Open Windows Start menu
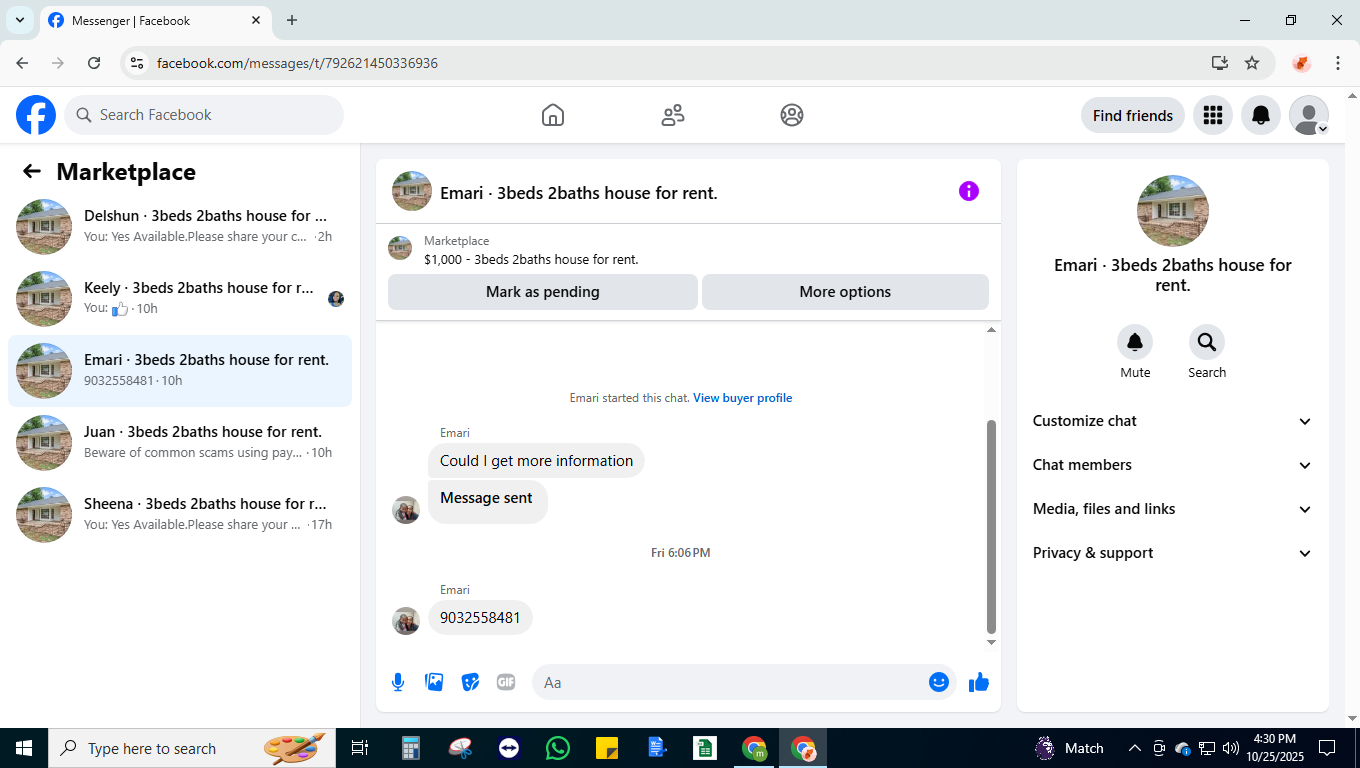 24,748
